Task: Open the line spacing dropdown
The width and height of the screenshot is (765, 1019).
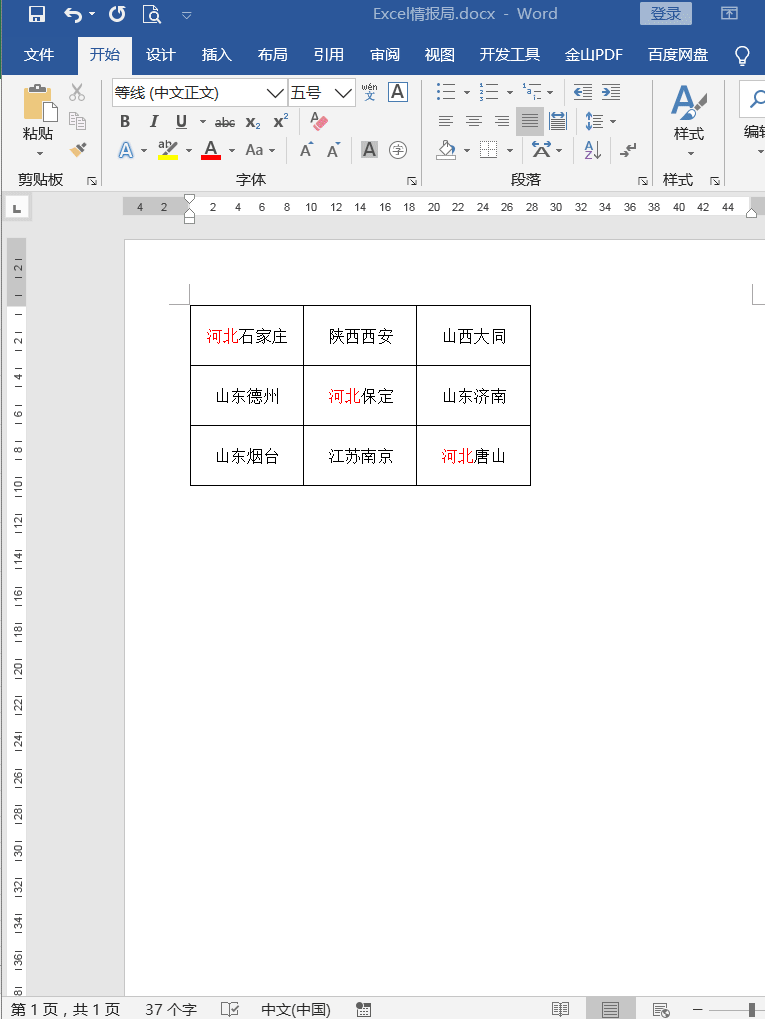Action: (x=601, y=121)
